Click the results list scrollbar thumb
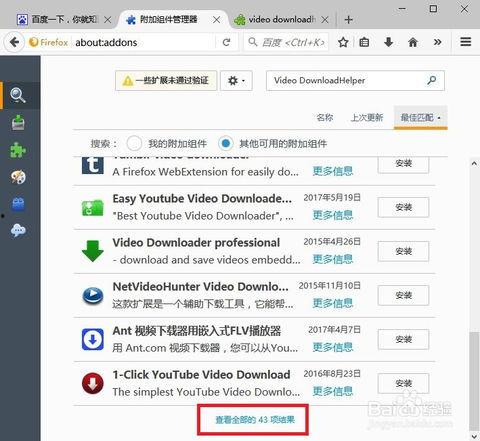The width and height of the screenshot is (480, 441). point(474,381)
